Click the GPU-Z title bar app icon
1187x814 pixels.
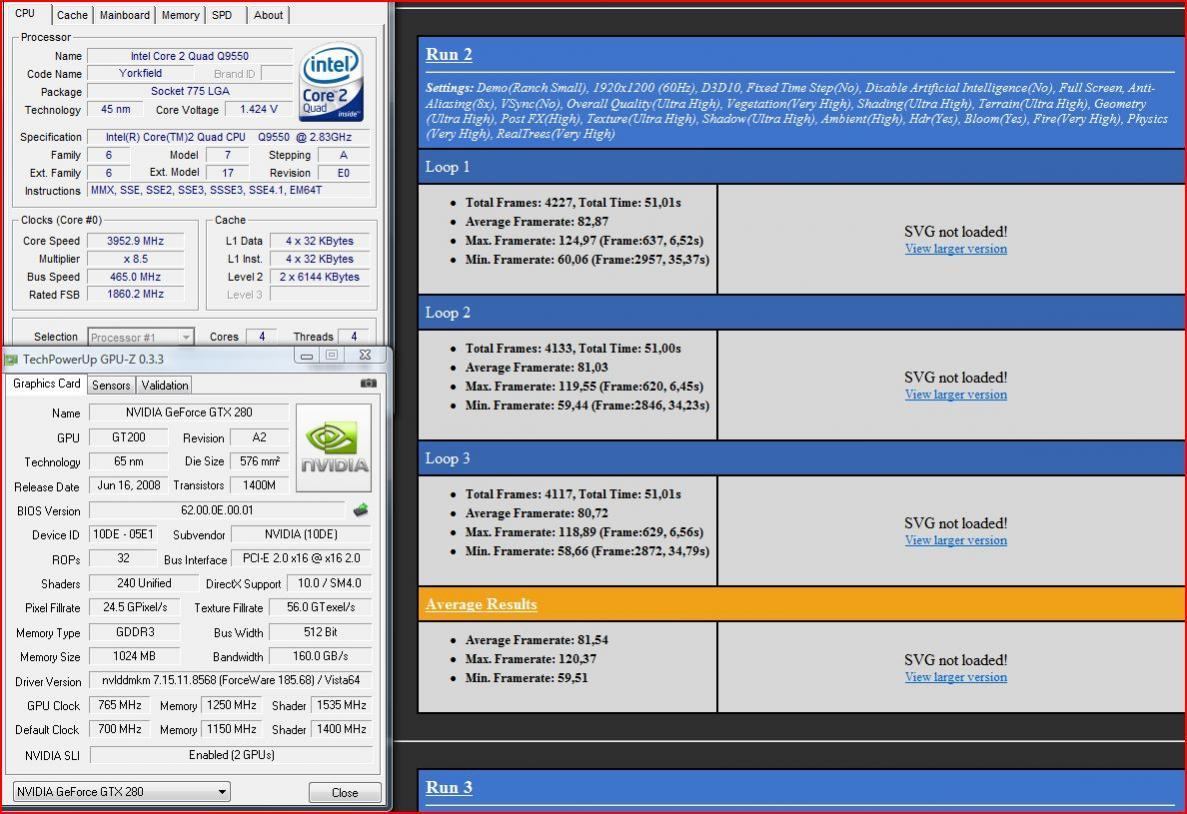tap(11, 359)
